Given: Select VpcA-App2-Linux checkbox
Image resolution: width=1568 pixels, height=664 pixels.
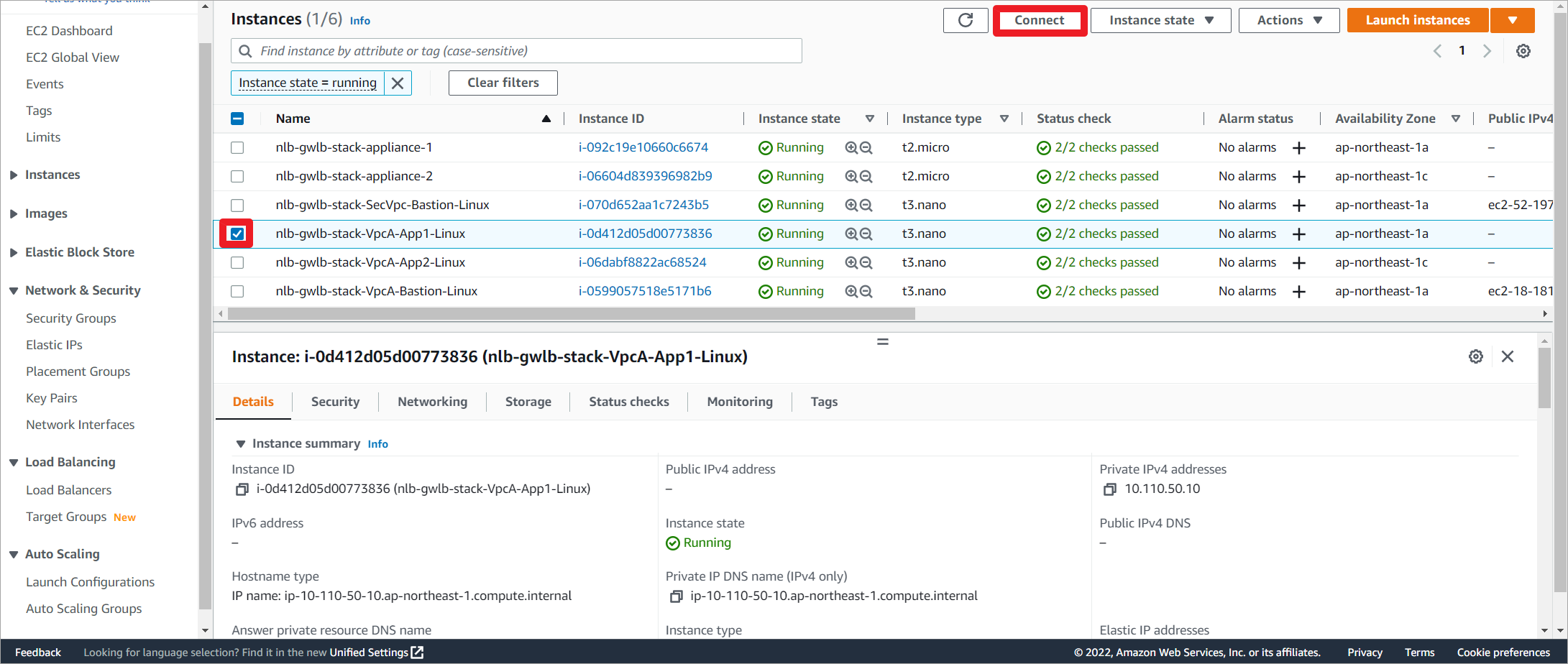Looking at the screenshot, I should 237,262.
